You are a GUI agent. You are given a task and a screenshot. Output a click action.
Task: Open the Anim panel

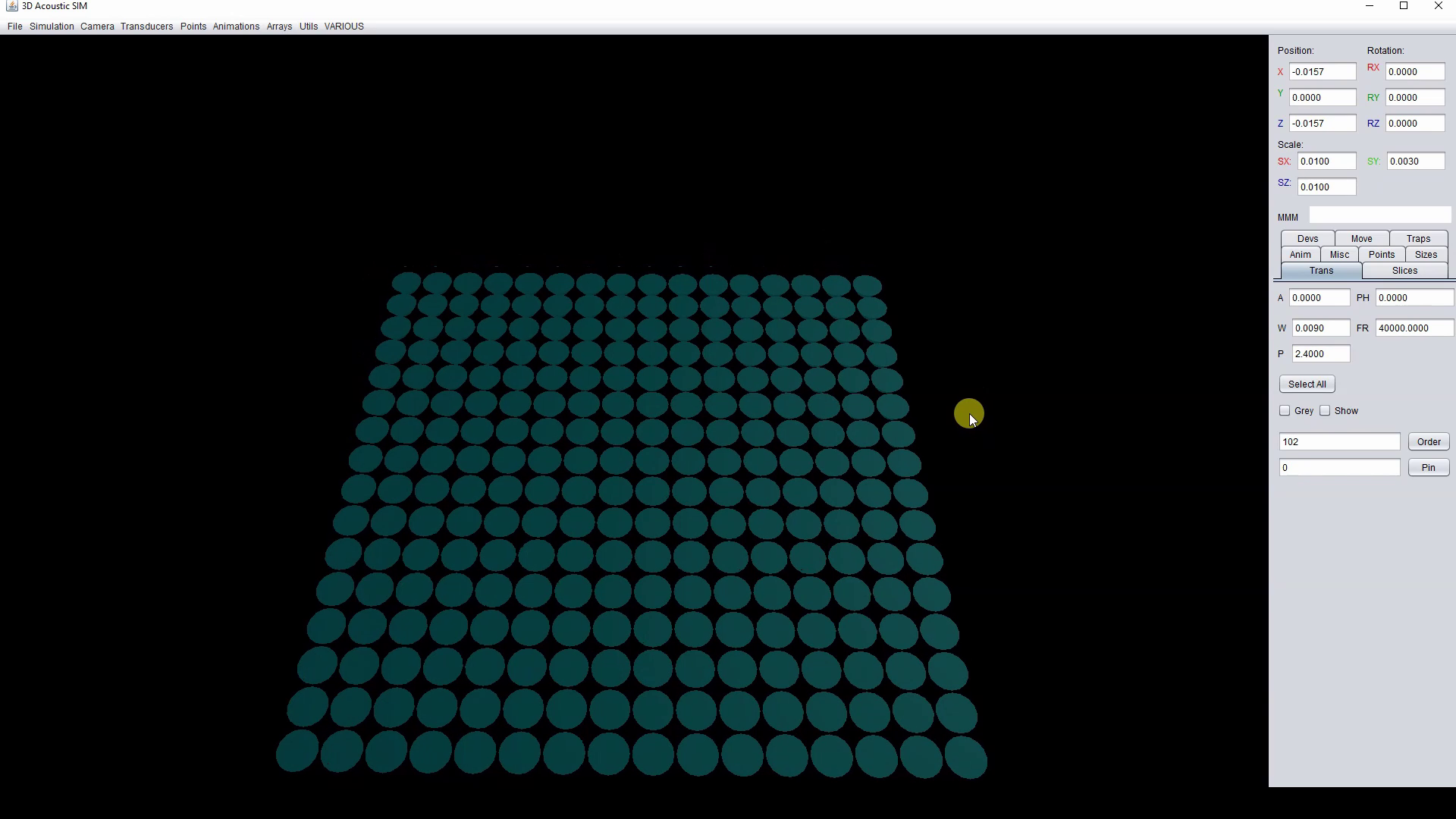[x=1300, y=254]
